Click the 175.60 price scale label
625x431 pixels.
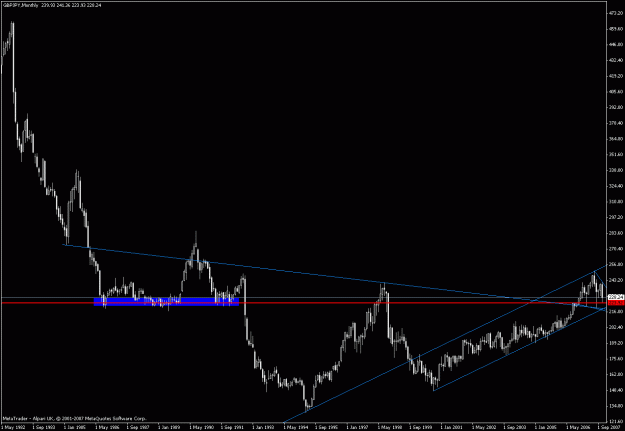click(x=616, y=358)
